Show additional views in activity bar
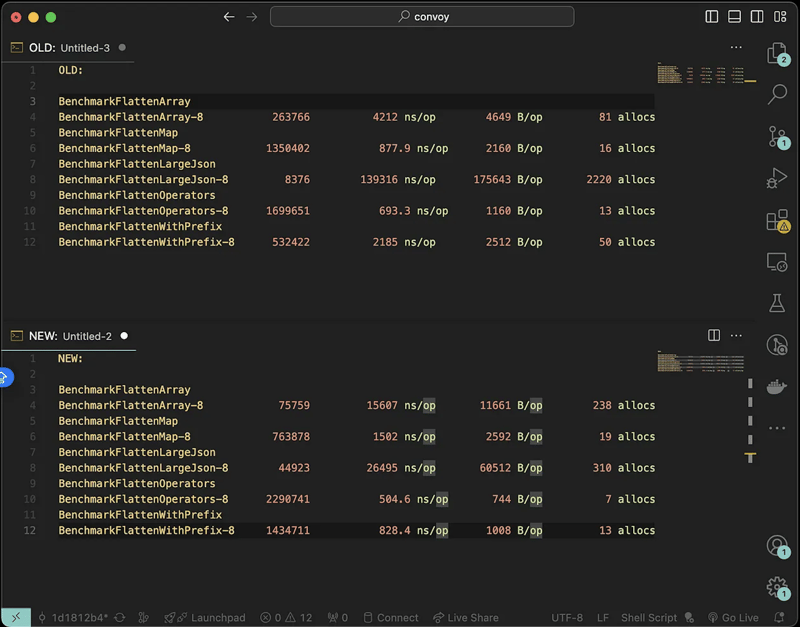The image size is (800, 627). (x=776, y=428)
